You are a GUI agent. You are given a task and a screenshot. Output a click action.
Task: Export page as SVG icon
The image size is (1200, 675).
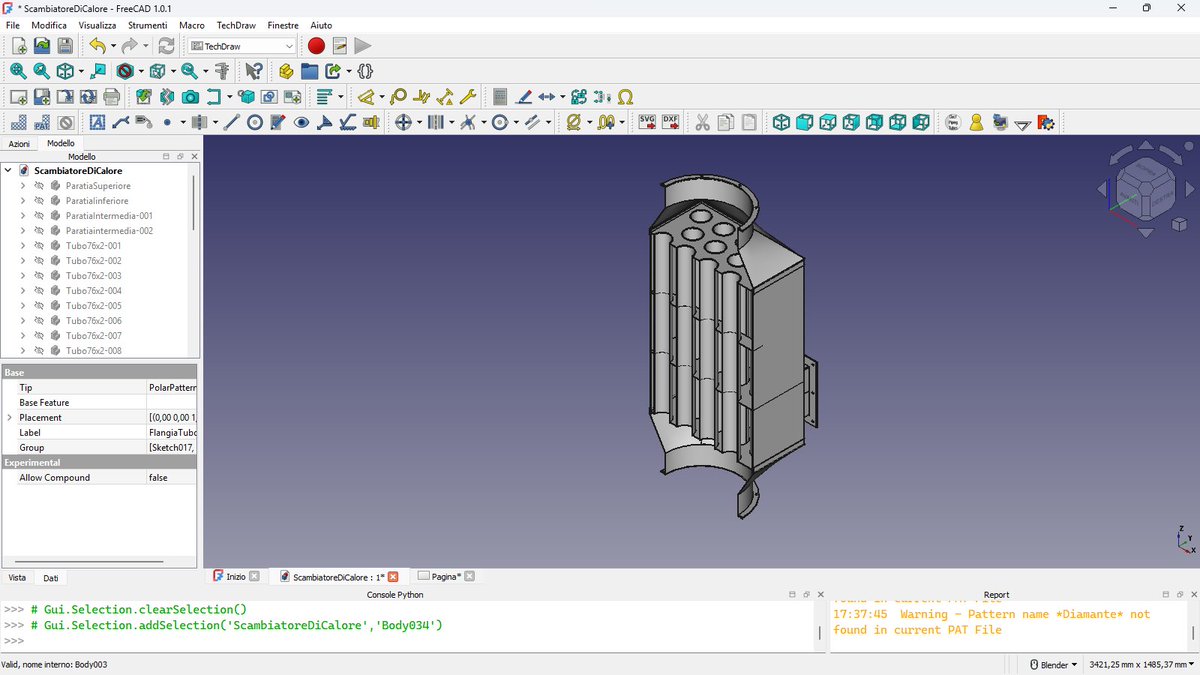click(x=647, y=122)
